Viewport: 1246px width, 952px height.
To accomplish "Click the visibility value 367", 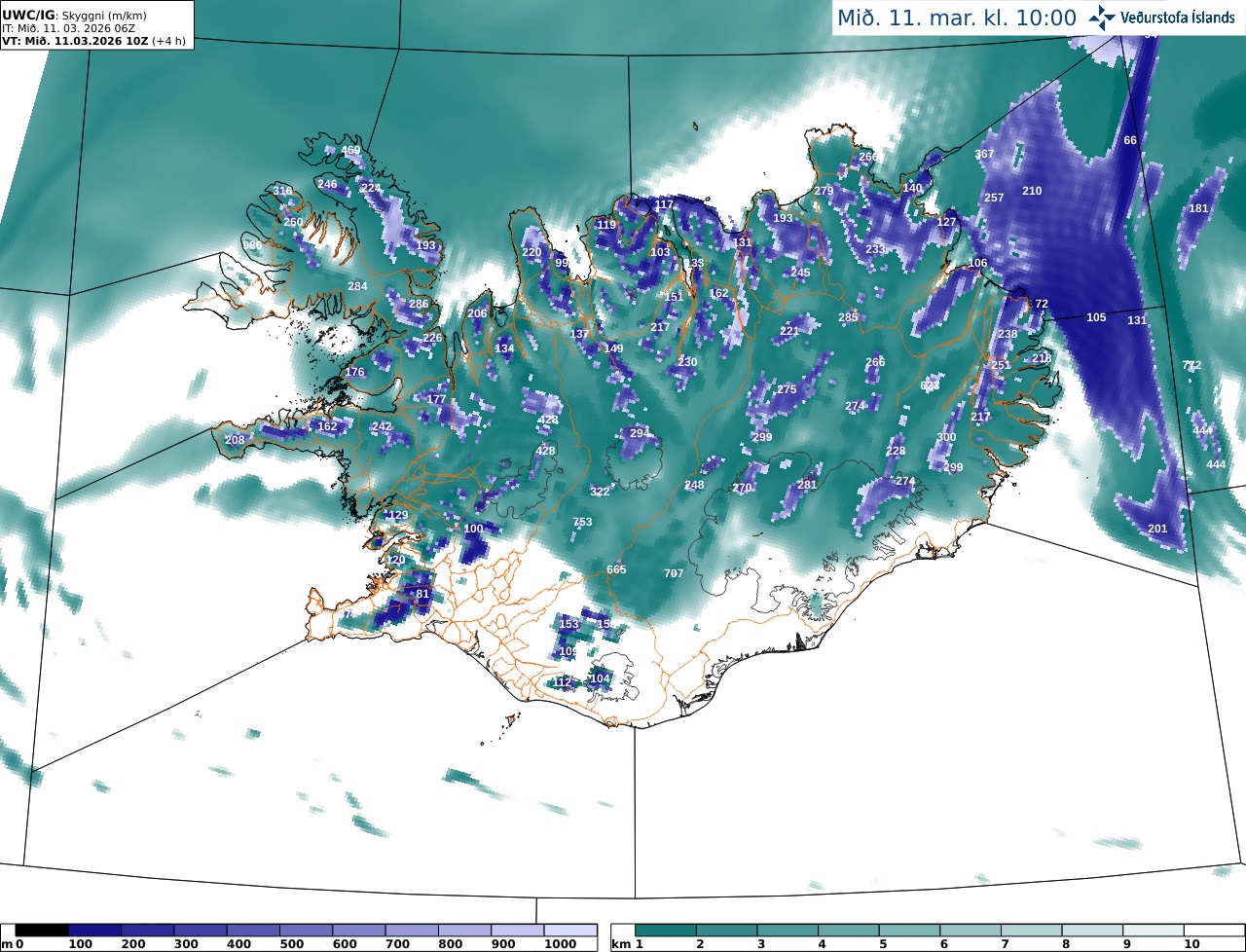I will (985, 154).
